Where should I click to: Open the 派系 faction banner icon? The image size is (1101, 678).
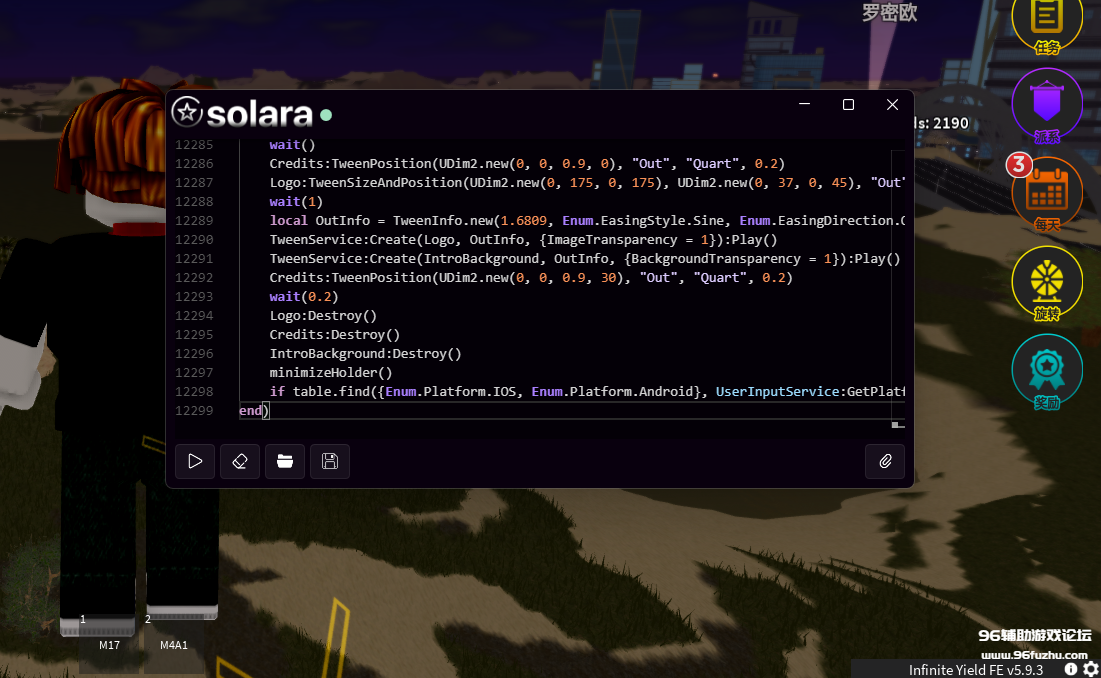[x=1047, y=105]
